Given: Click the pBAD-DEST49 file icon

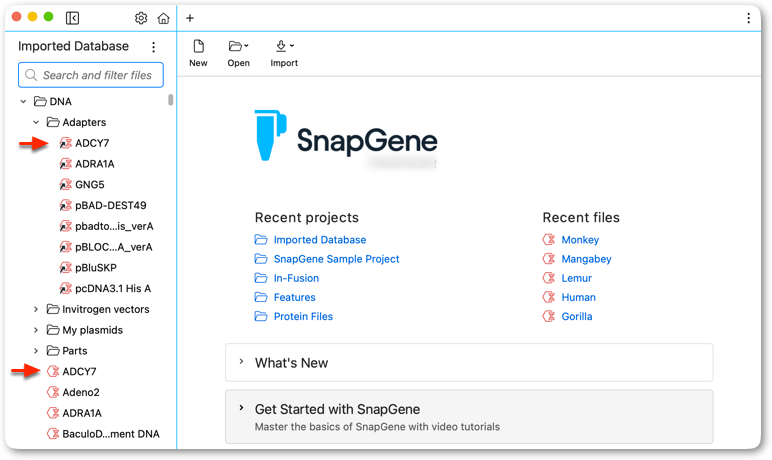Looking at the screenshot, I should [x=65, y=205].
